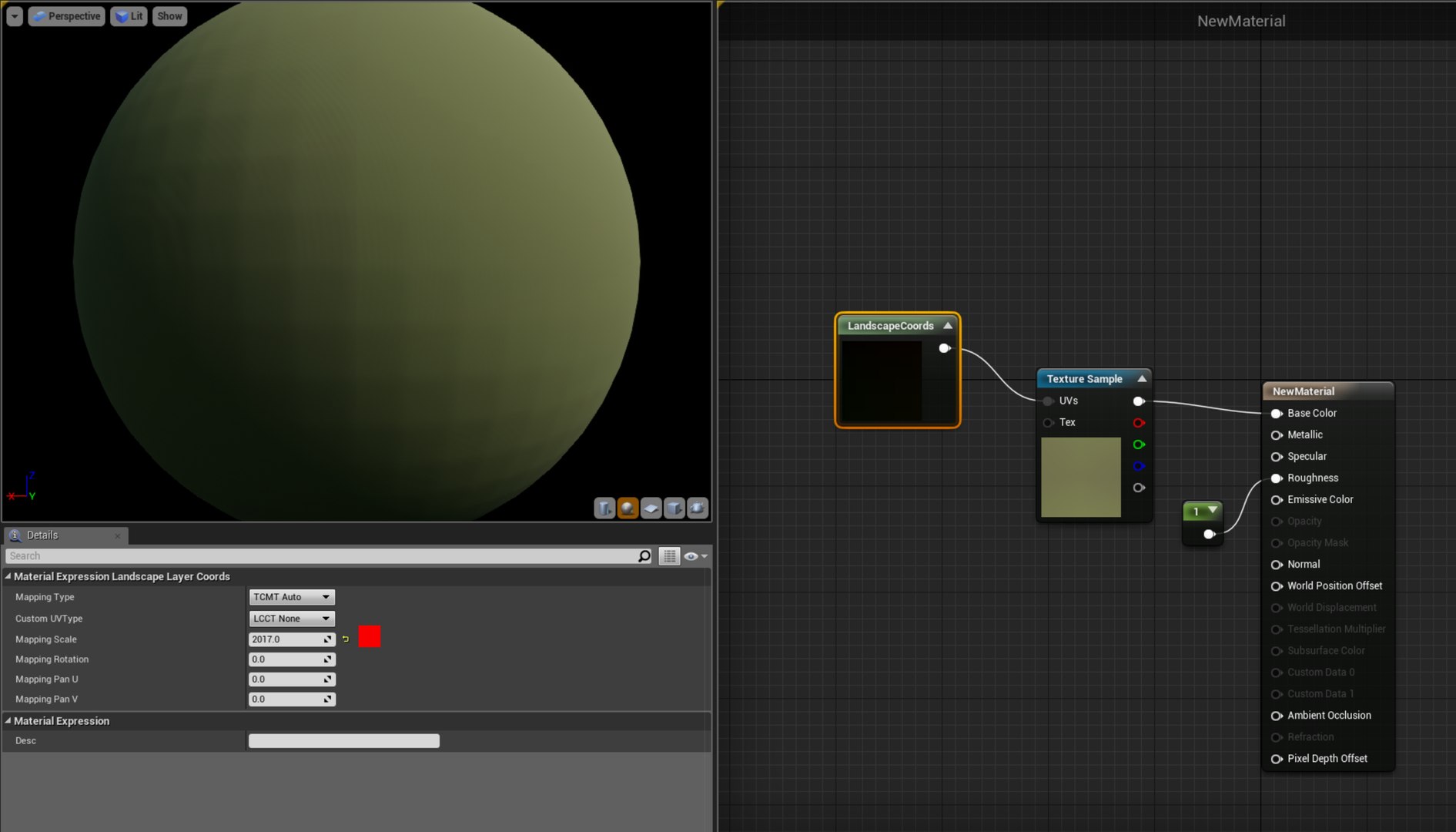Click the constant 1 node output pin

[1210, 534]
